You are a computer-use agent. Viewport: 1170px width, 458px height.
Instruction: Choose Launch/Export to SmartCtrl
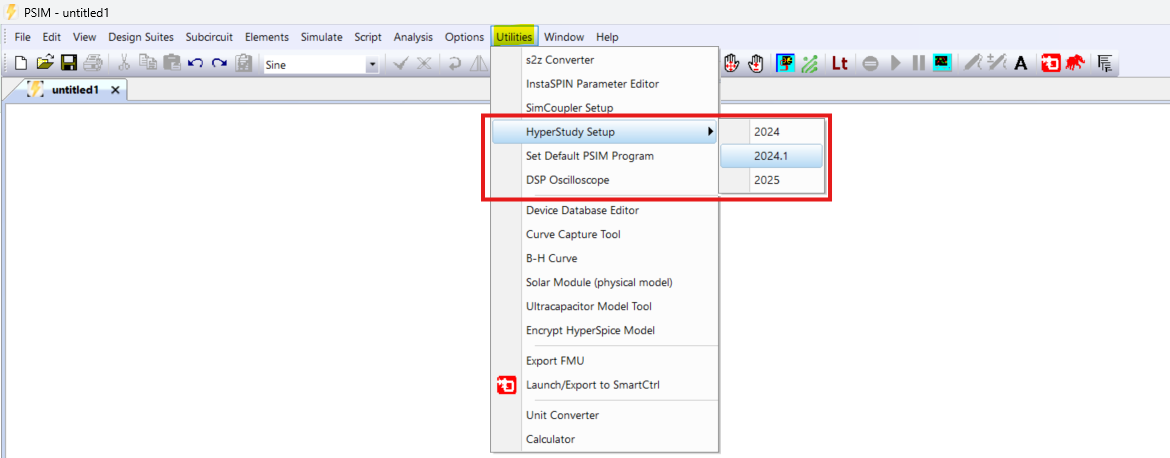point(604,385)
